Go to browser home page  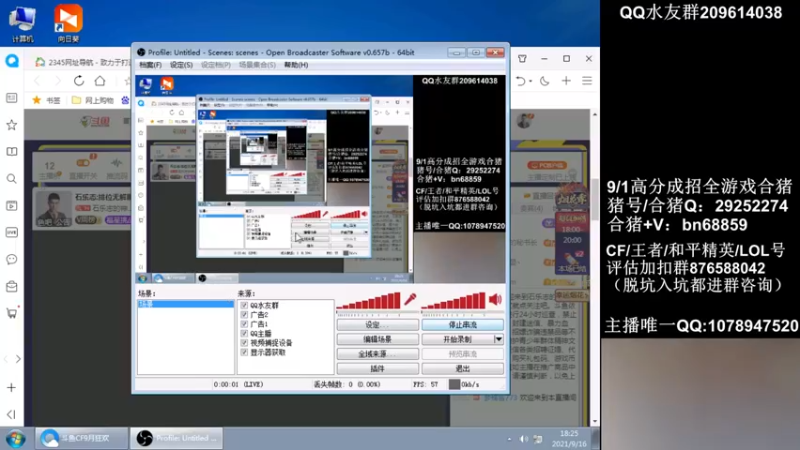[100, 81]
